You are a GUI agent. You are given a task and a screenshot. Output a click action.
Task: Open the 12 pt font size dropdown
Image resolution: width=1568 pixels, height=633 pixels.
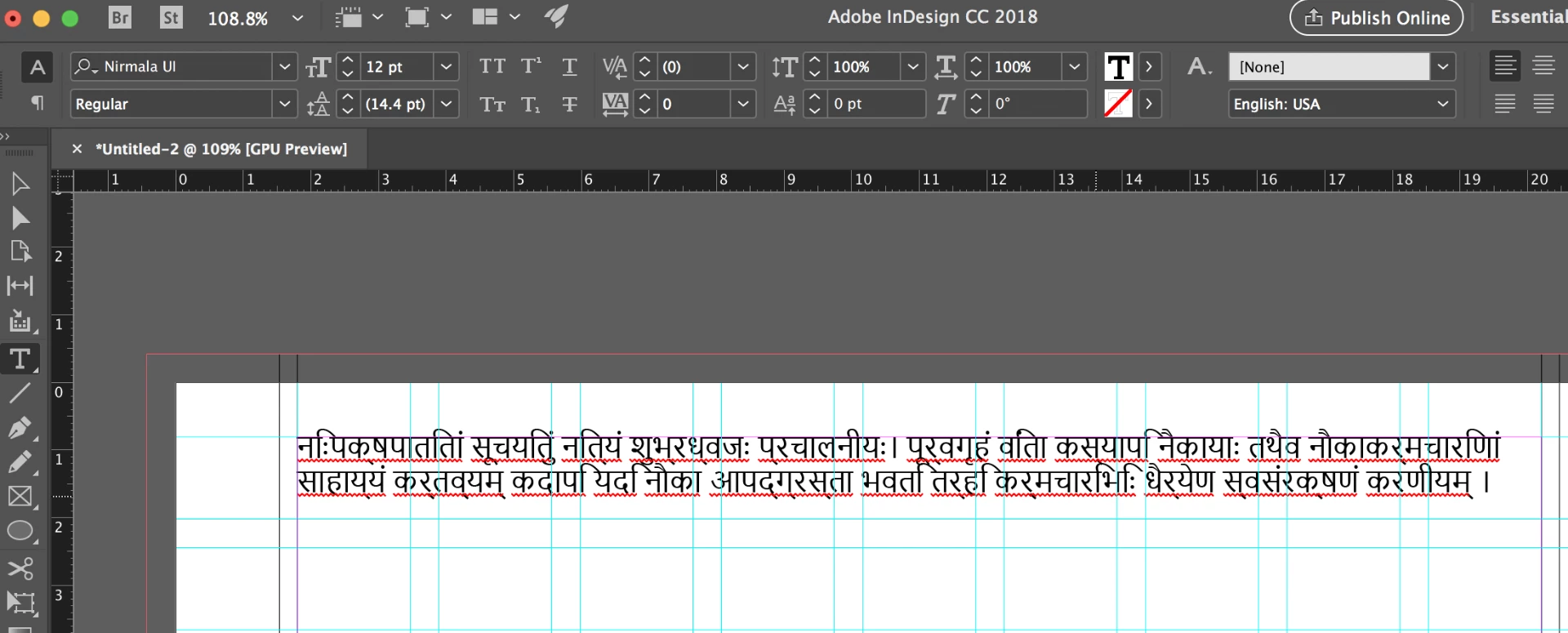point(446,67)
